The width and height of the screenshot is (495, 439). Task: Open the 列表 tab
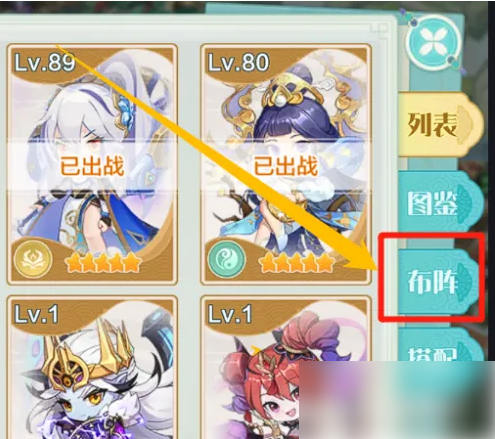[440, 125]
